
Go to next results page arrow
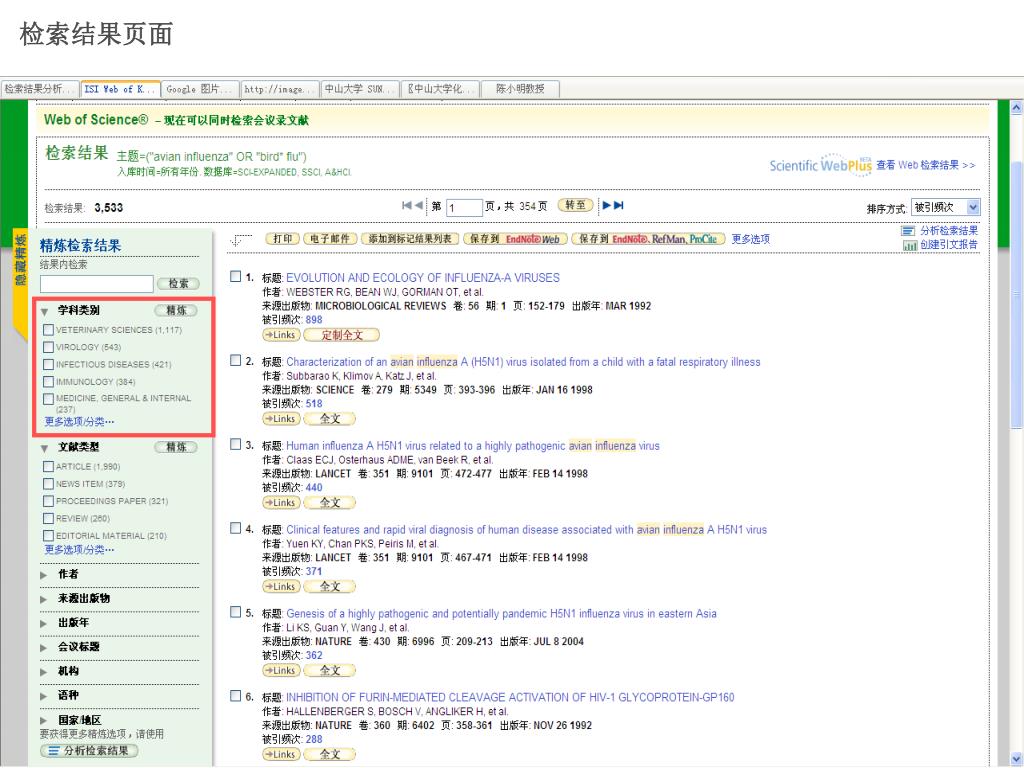click(607, 205)
